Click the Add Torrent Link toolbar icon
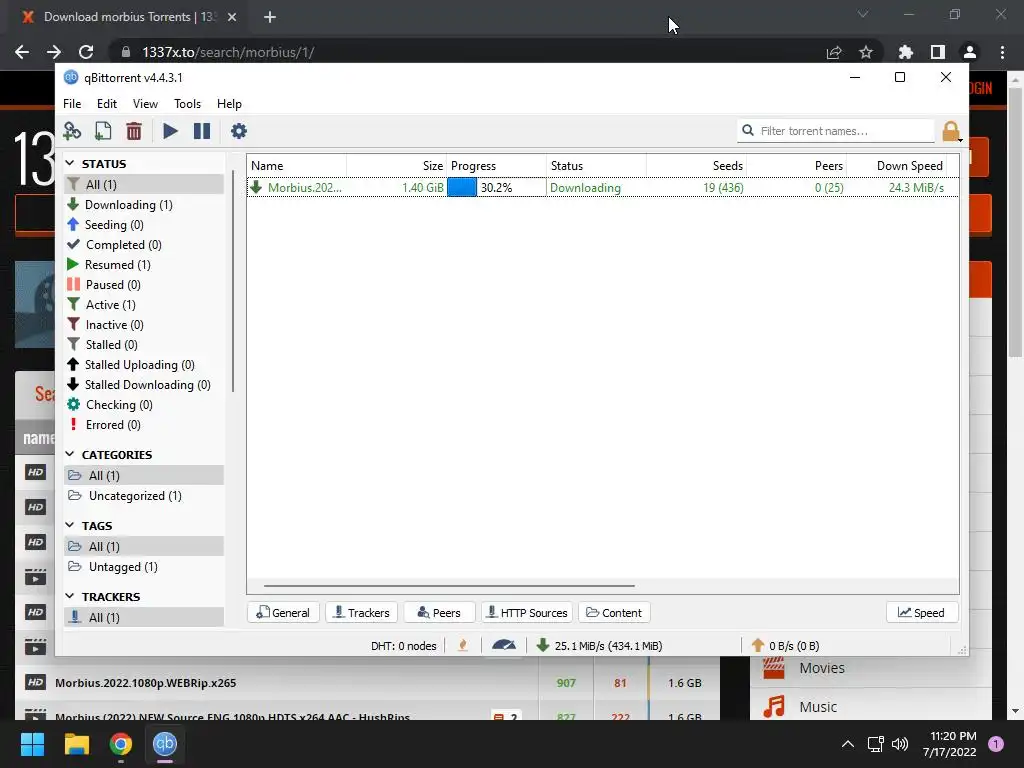 point(72,131)
